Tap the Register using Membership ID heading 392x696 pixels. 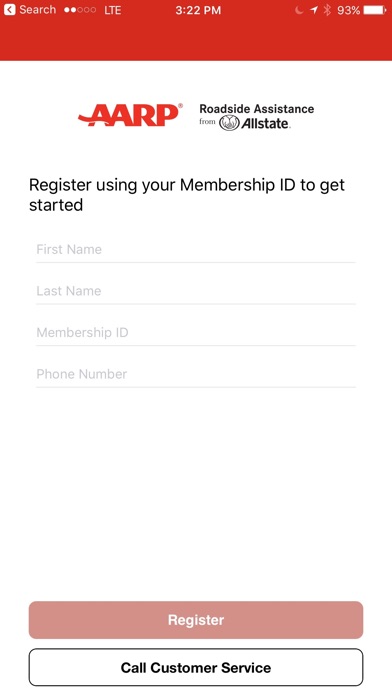click(x=187, y=195)
